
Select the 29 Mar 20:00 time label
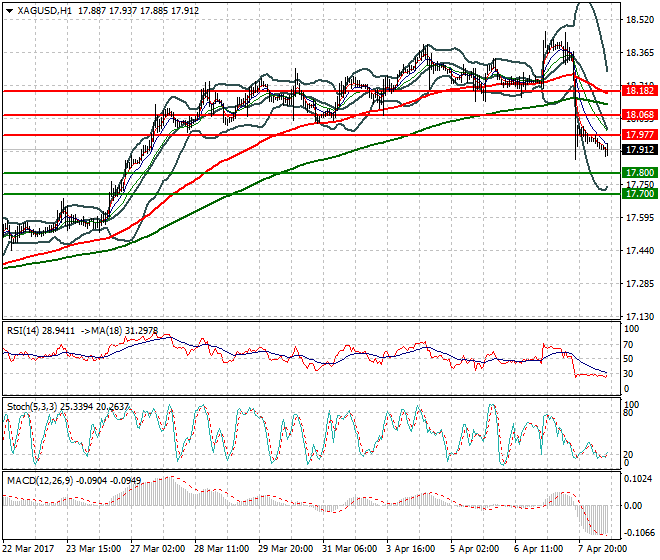pyautogui.click(x=286, y=549)
